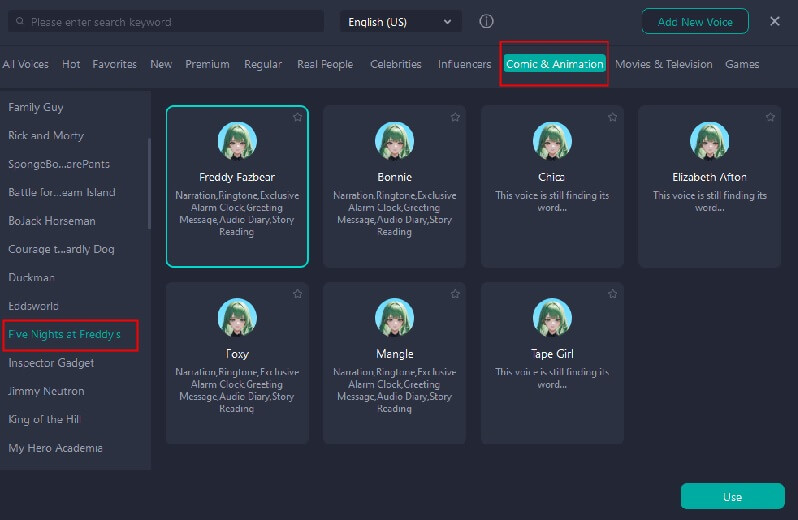Click Freddy Fazbear's avatar image
The width and height of the screenshot is (798, 520).
coord(237,141)
